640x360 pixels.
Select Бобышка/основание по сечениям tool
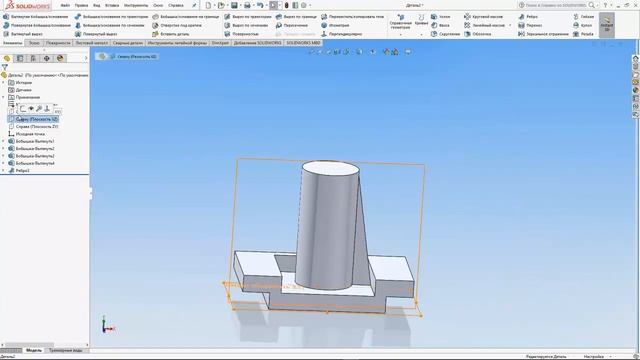(x=109, y=25)
